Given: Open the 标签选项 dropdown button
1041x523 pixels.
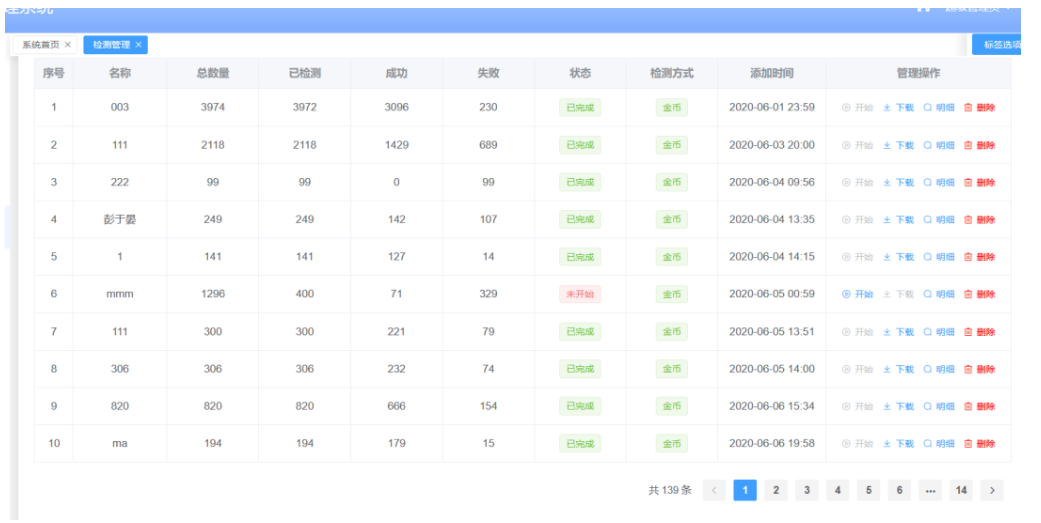Looking at the screenshot, I should click(x=1002, y=45).
